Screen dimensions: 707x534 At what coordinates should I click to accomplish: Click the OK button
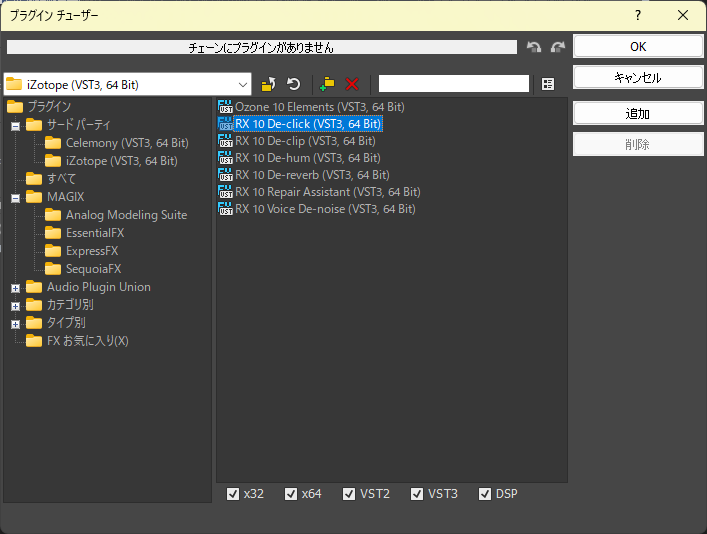point(638,46)
